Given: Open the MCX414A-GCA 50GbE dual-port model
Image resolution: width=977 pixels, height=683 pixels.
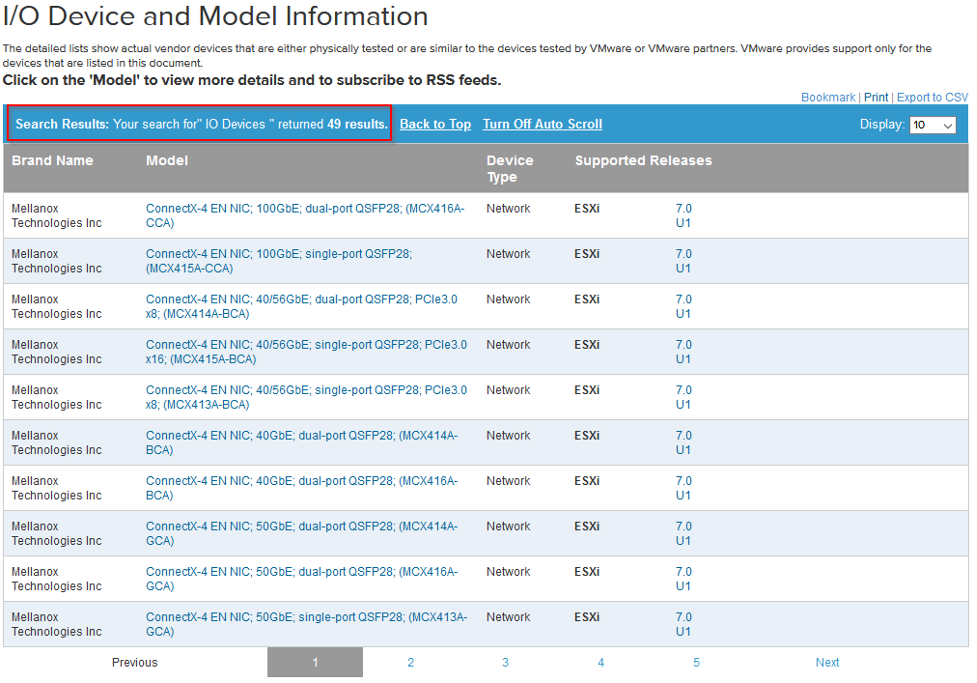Looking at the screenshot, I should coord(302,534).
